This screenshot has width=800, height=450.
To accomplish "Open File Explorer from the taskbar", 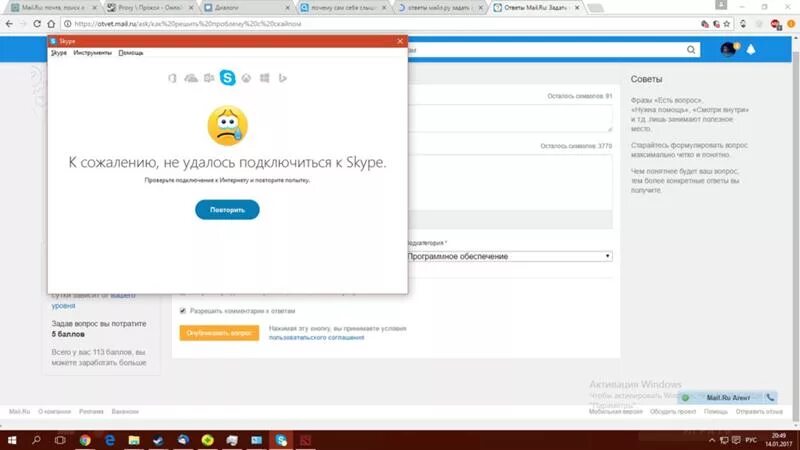I will click(x=134, y=440).
